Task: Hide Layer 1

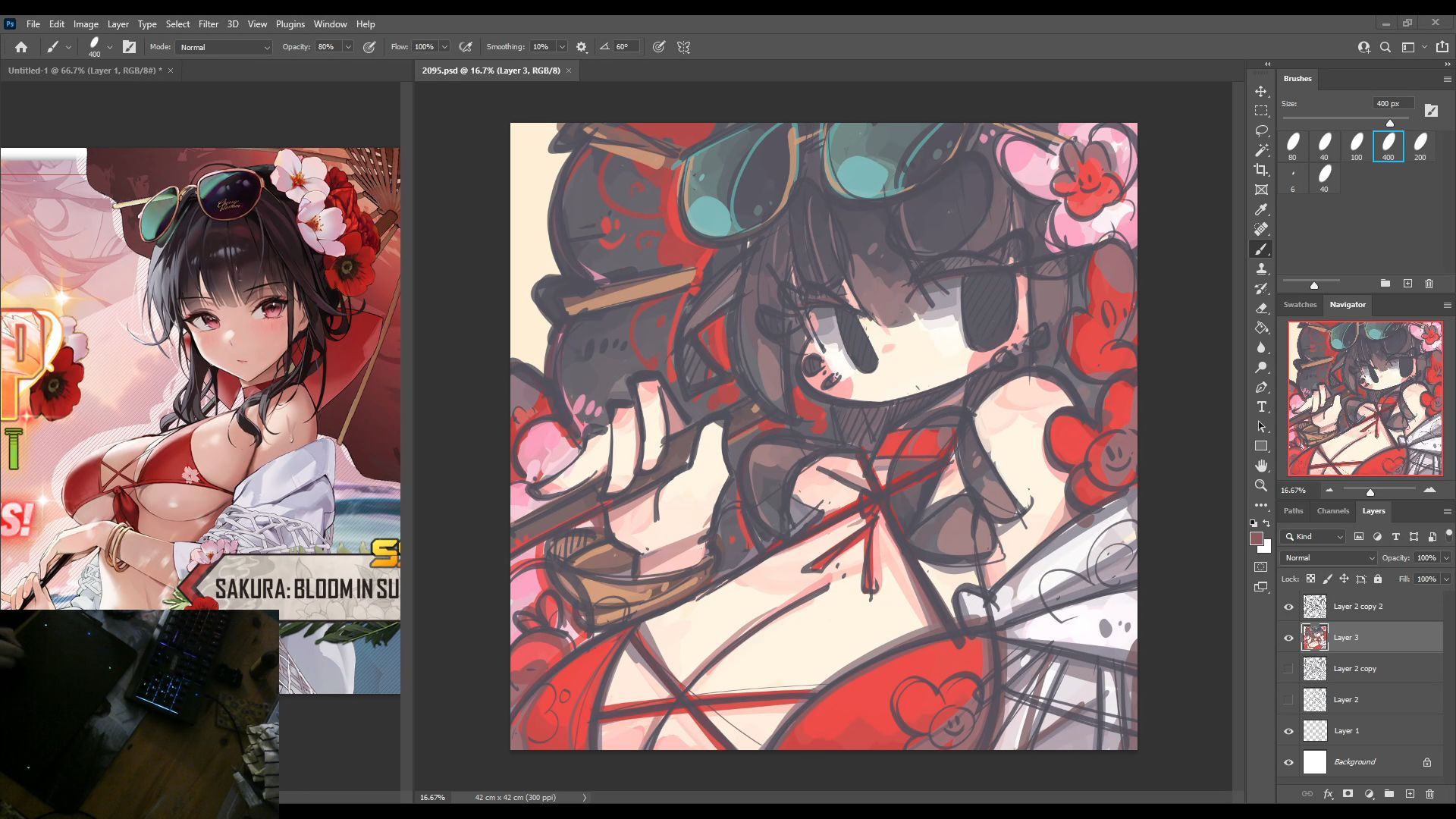Action: [1288, 731]
